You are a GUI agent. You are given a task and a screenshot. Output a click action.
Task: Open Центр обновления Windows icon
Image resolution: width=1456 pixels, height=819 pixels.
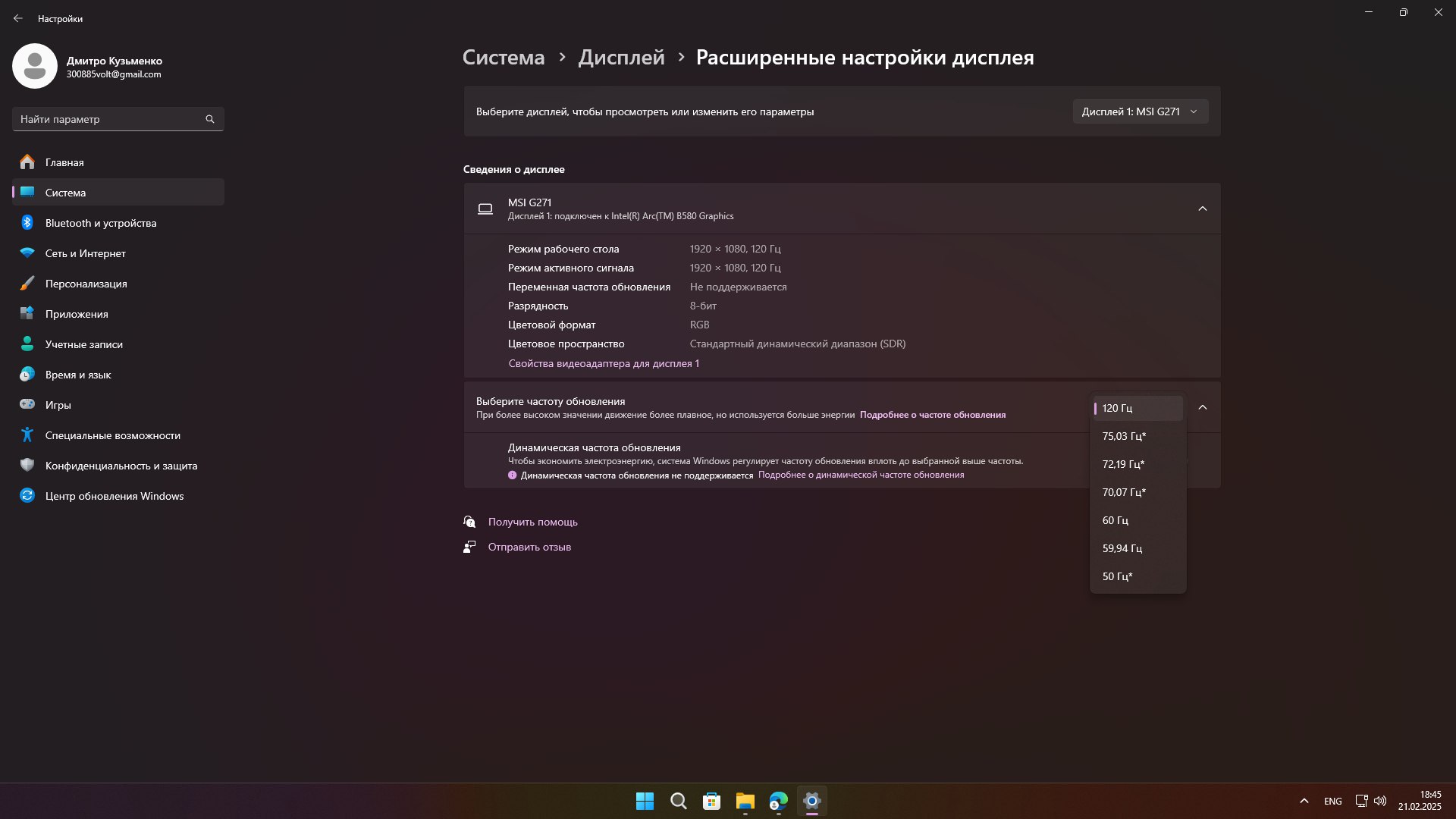[x=27, y=496]
